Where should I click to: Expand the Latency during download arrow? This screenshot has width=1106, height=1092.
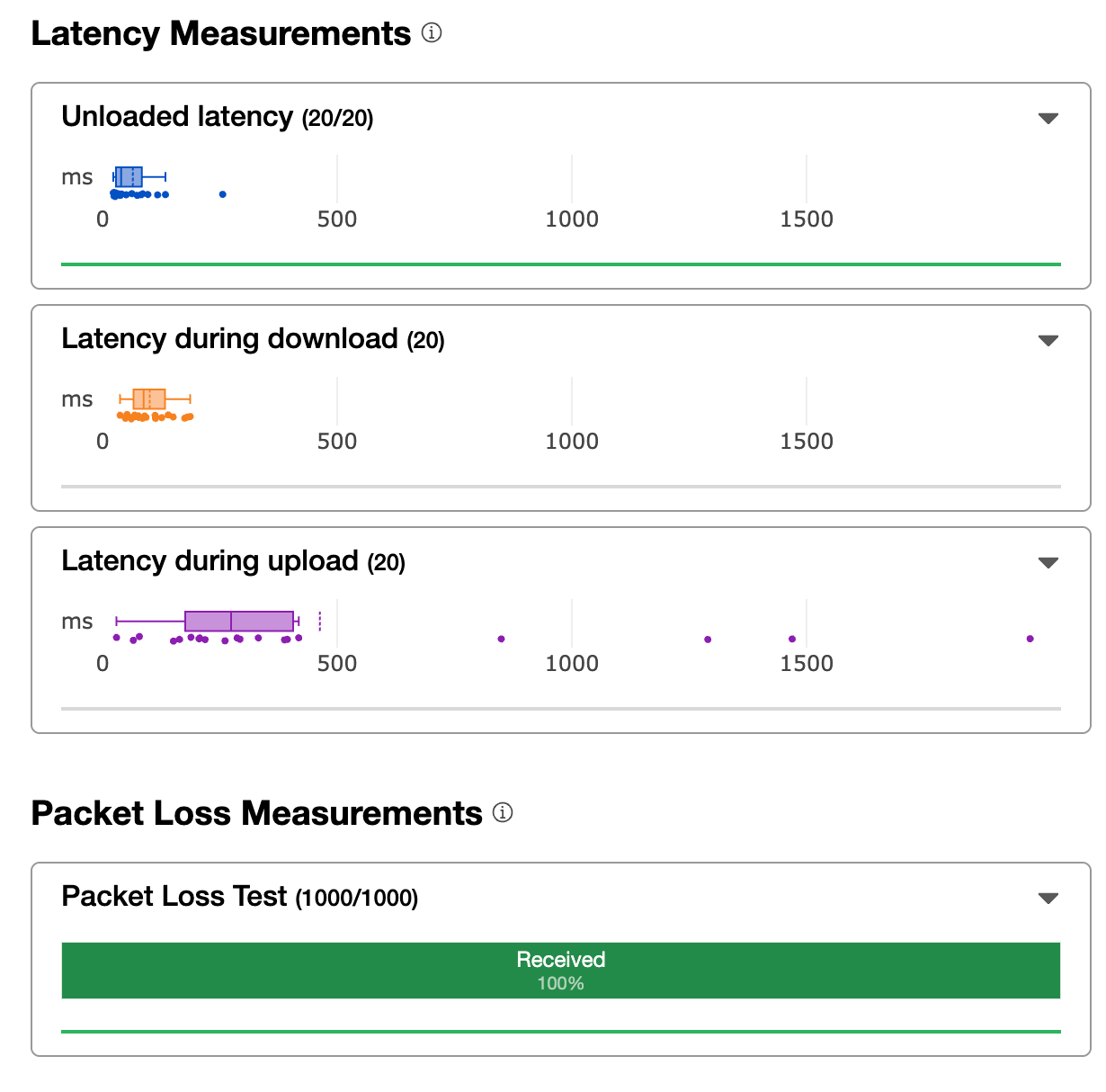tap(1048, 340)
